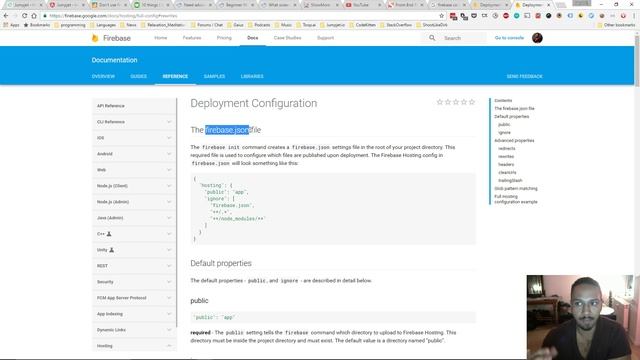Go to the Pricing page in top nav
This screenshot has height=360, width=640.
coord(224,38)
